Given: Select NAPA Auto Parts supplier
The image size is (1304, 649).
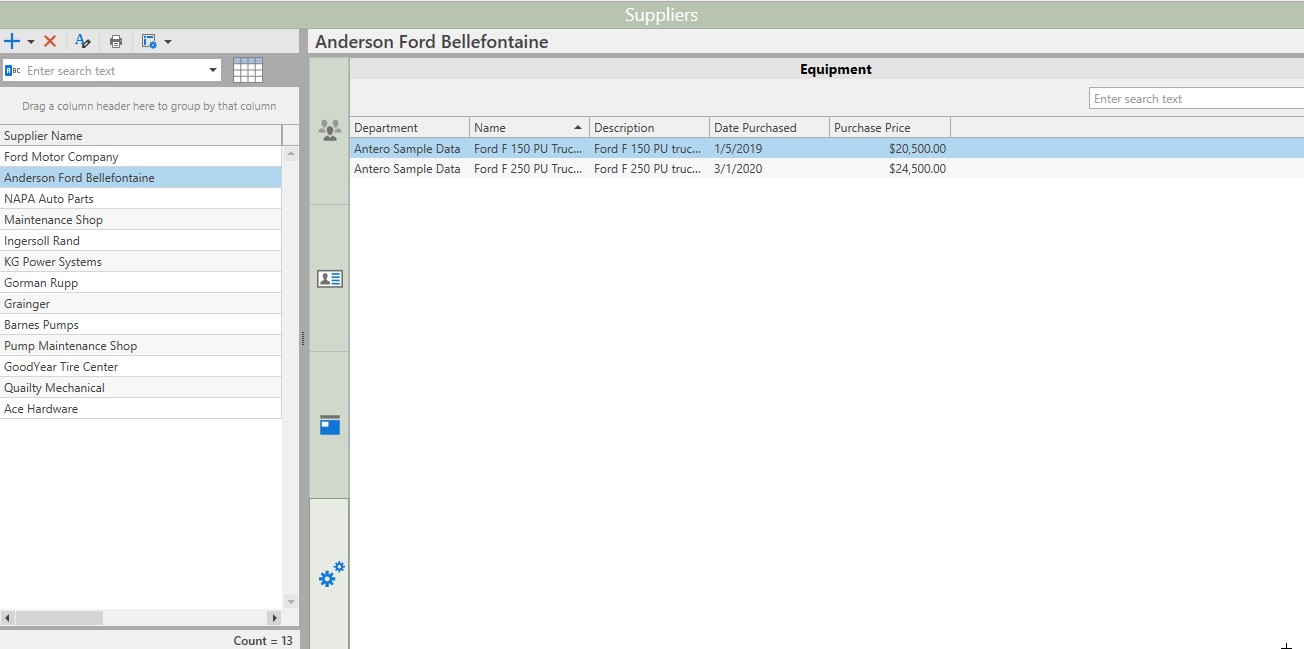Looking at the screenshot, I should (x=141, y=198).
